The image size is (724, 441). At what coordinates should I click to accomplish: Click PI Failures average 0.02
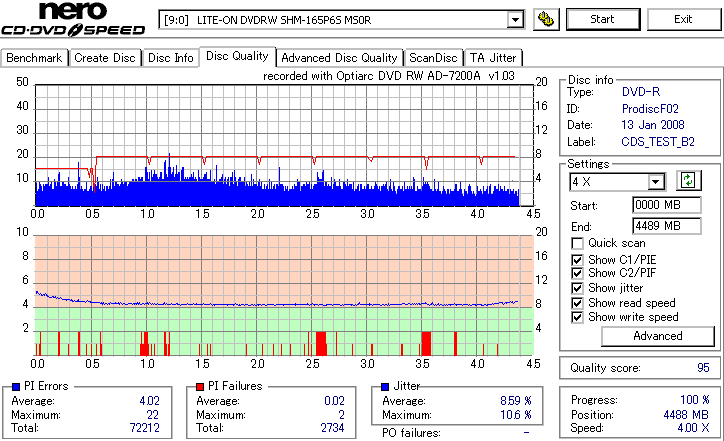334,401
